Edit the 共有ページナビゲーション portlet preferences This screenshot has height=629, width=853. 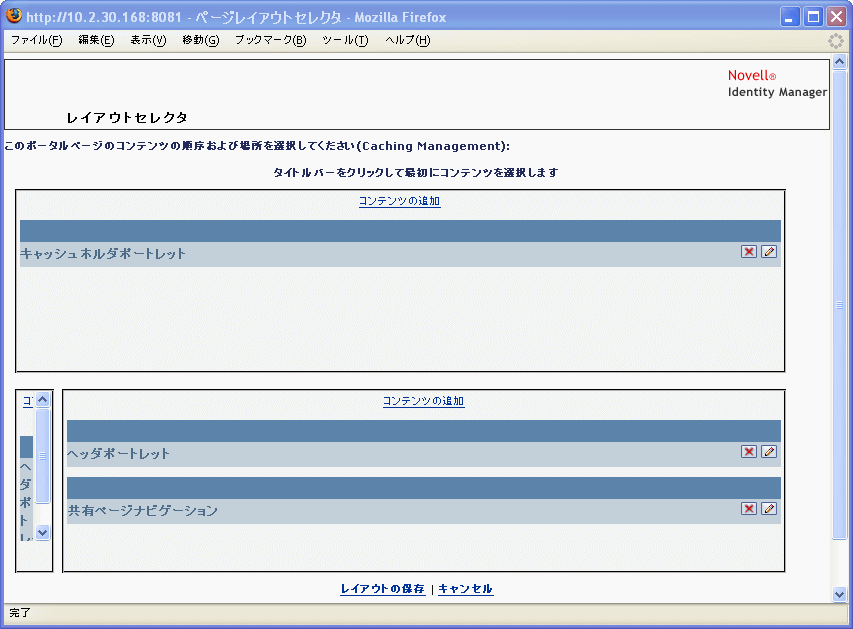[769, 509]
